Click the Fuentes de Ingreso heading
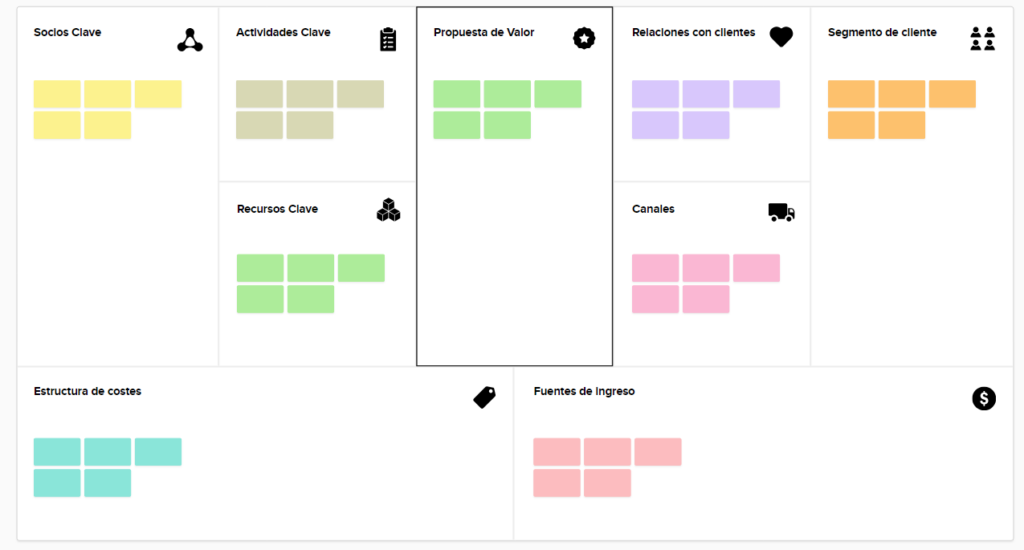1024x550 pixels. click(584, 391)
